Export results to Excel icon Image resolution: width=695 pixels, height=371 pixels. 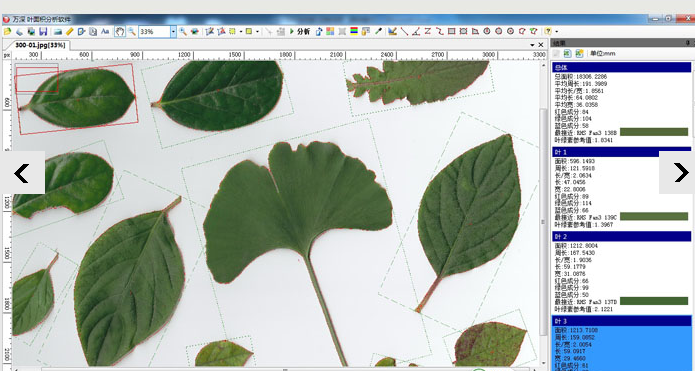[567, 53]
